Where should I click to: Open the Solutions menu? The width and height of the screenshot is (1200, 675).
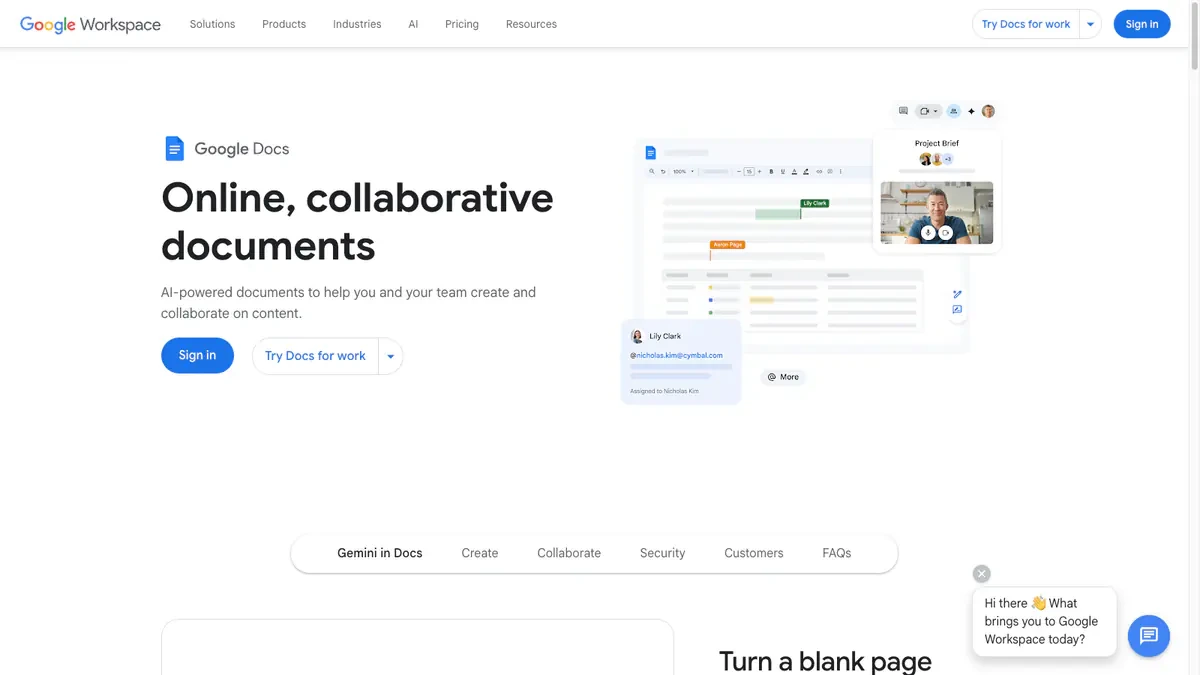[x=212, y=24]
